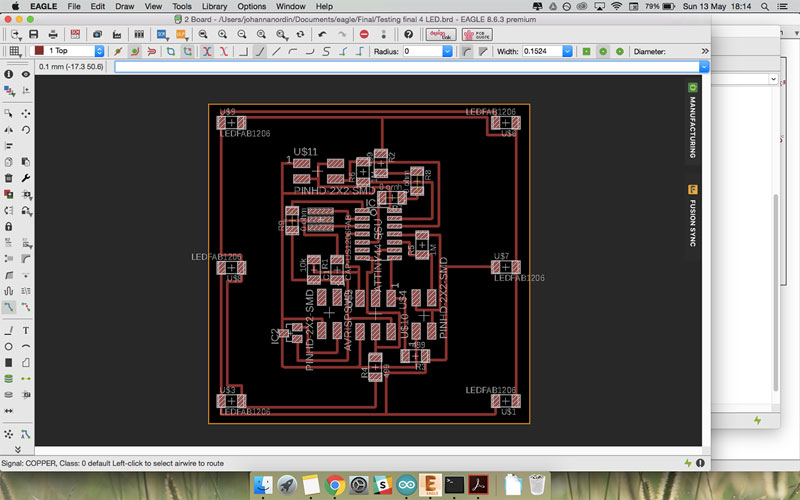
Task: Select the 90-degree wire bend style
Action: click(x=243, y=52)
